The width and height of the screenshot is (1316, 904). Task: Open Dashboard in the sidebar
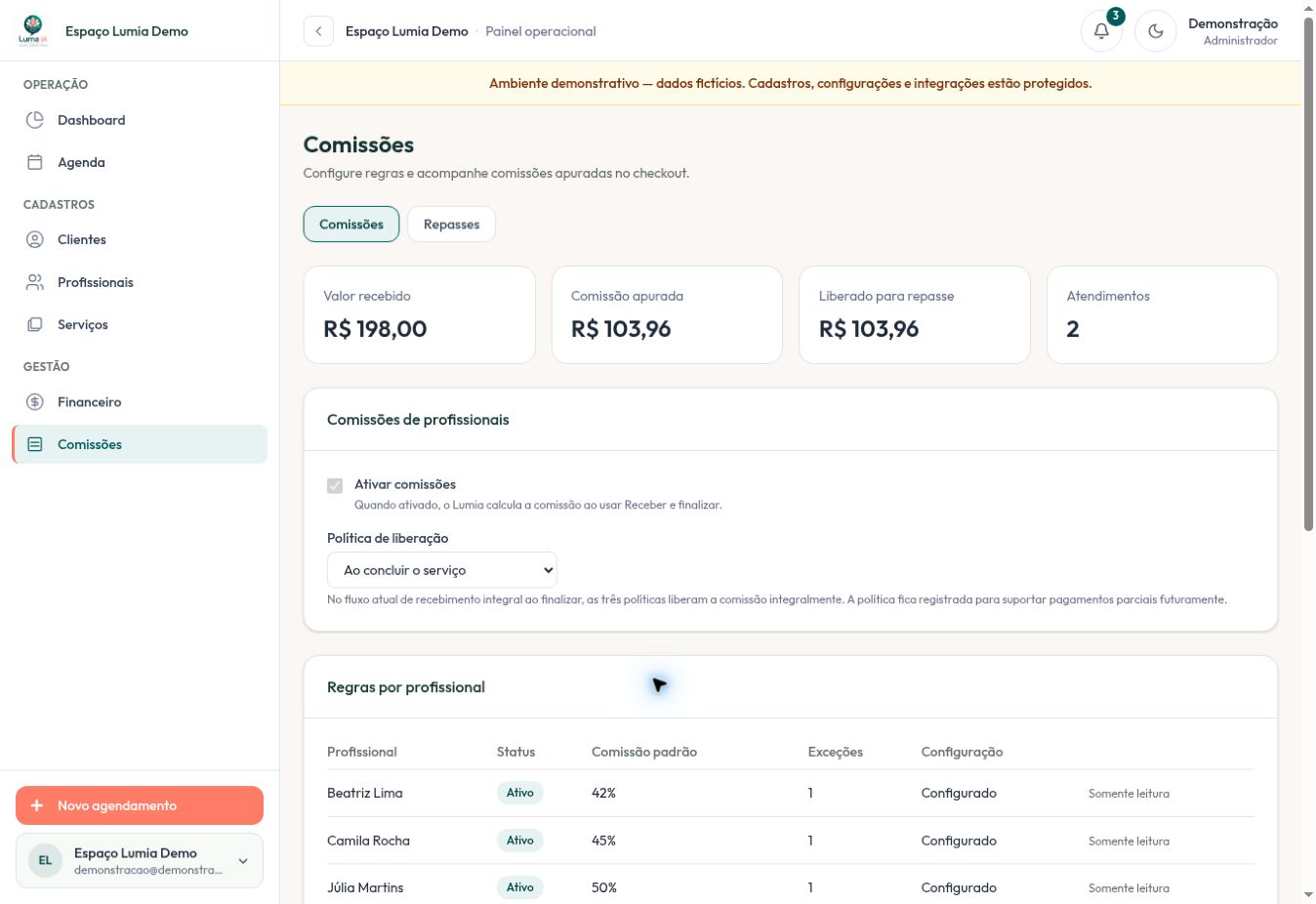[x=140, y=120]
